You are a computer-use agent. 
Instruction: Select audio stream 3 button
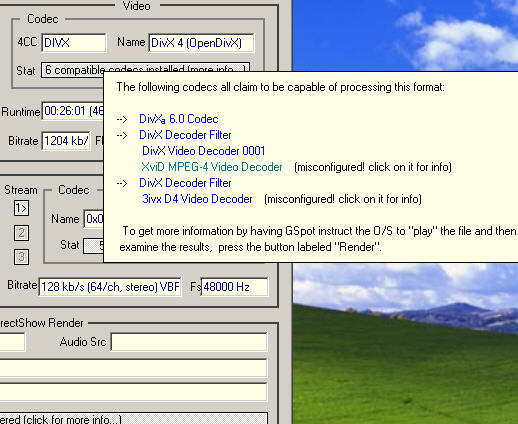click(21, 257)
